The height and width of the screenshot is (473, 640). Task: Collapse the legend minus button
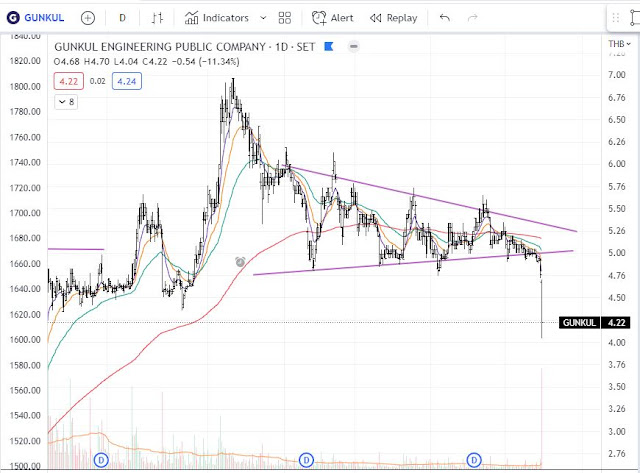point(353,47)
